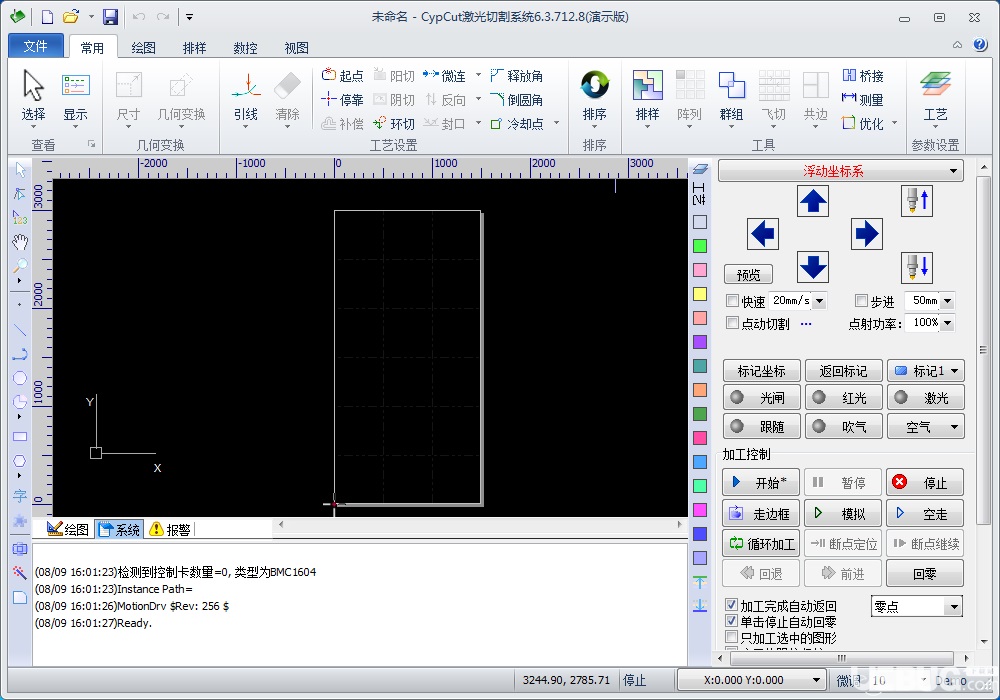The image size is (1000, 700).
Task: Switch to the 绘图 ribbon tab
Action: pyautogui.click(x=143, y=47)
